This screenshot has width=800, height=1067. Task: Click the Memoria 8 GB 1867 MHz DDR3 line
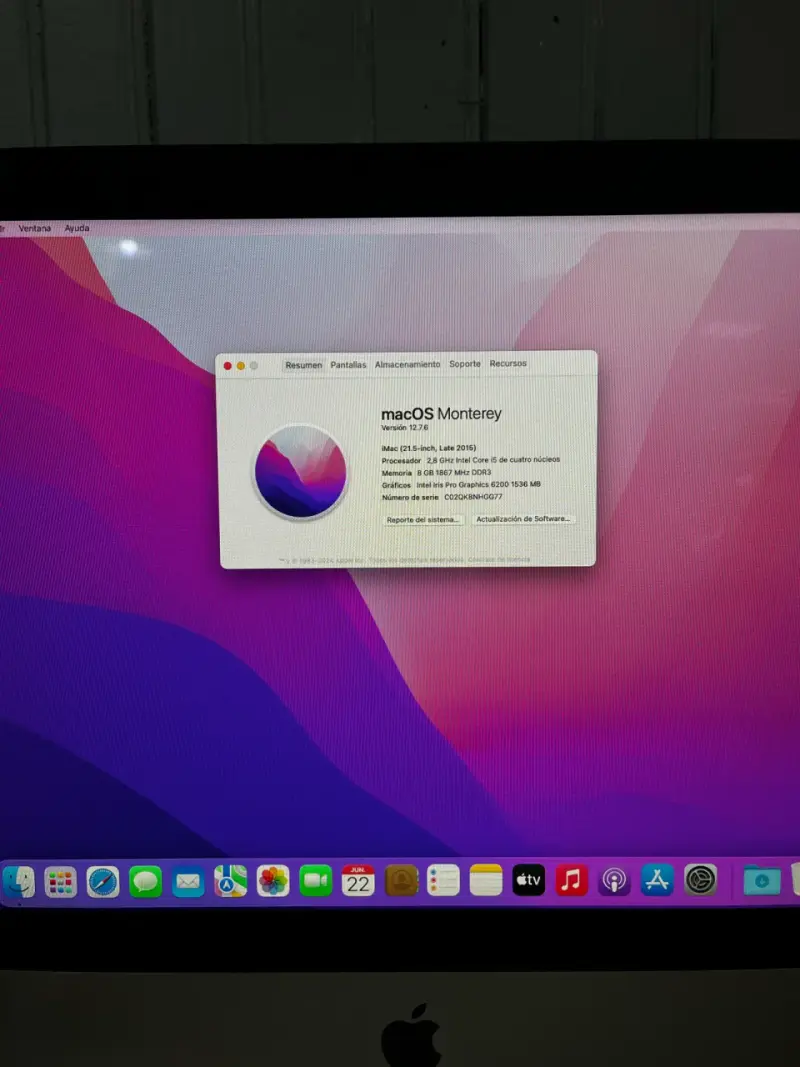click(x=436, y=473)
